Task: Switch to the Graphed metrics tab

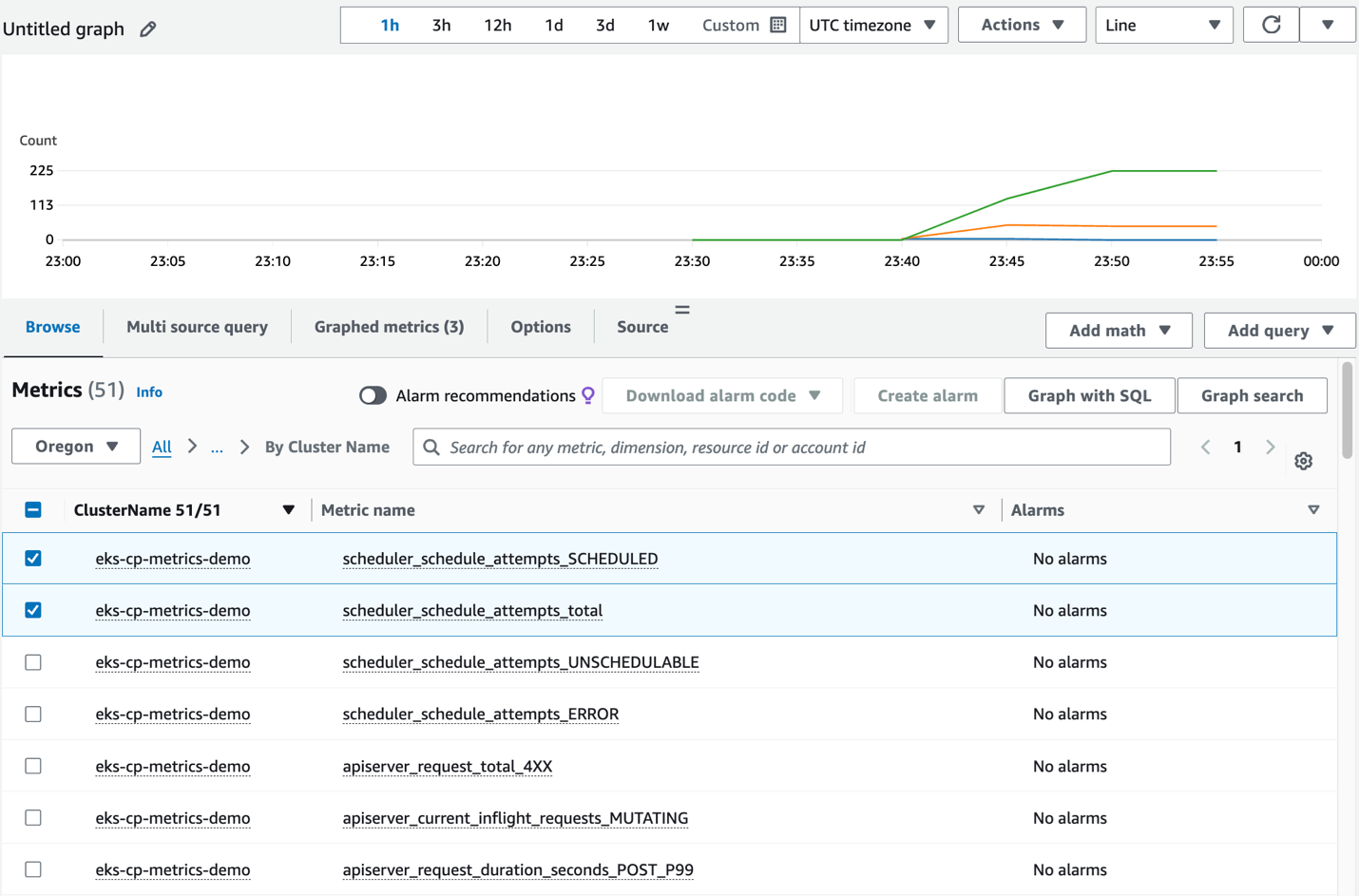Action: click(x=389, y=326)
